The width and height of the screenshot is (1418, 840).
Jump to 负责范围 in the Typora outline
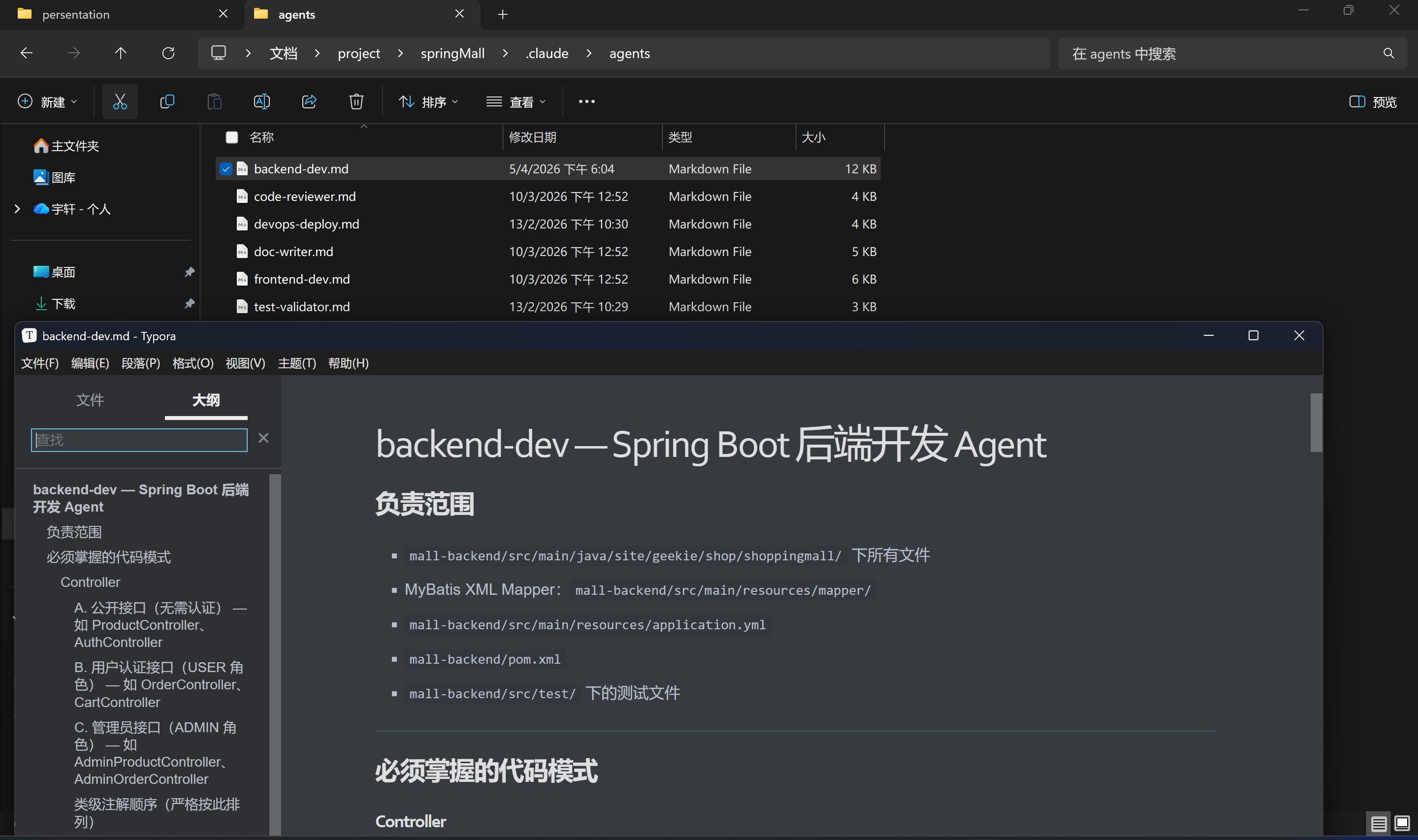(74, 532)
